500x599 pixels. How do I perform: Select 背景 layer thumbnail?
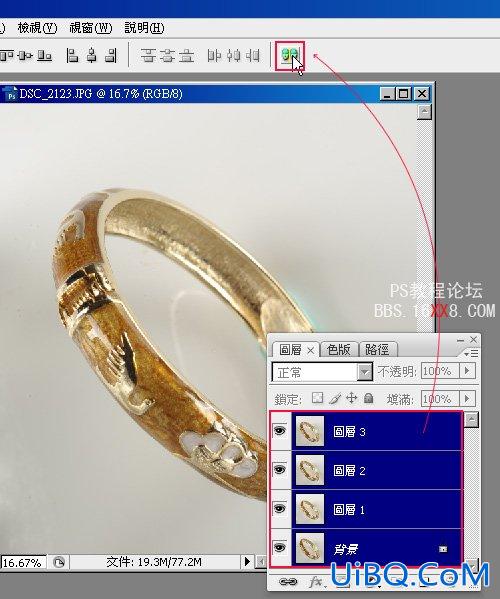(310, 548)
